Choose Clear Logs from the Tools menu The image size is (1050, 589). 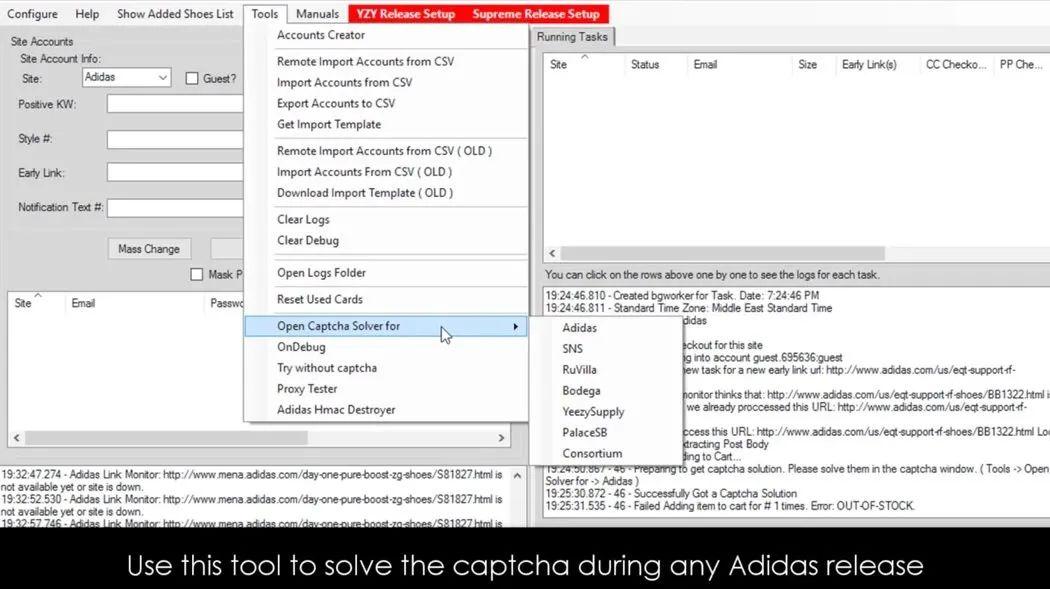303,220
